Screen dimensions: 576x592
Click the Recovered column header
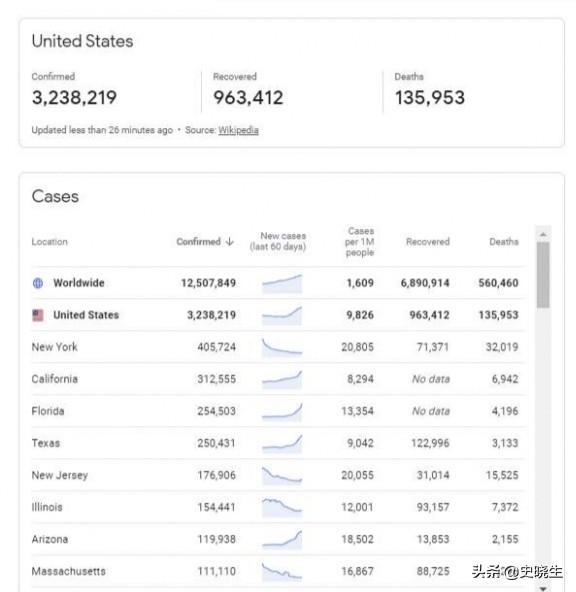pos(428,242)
